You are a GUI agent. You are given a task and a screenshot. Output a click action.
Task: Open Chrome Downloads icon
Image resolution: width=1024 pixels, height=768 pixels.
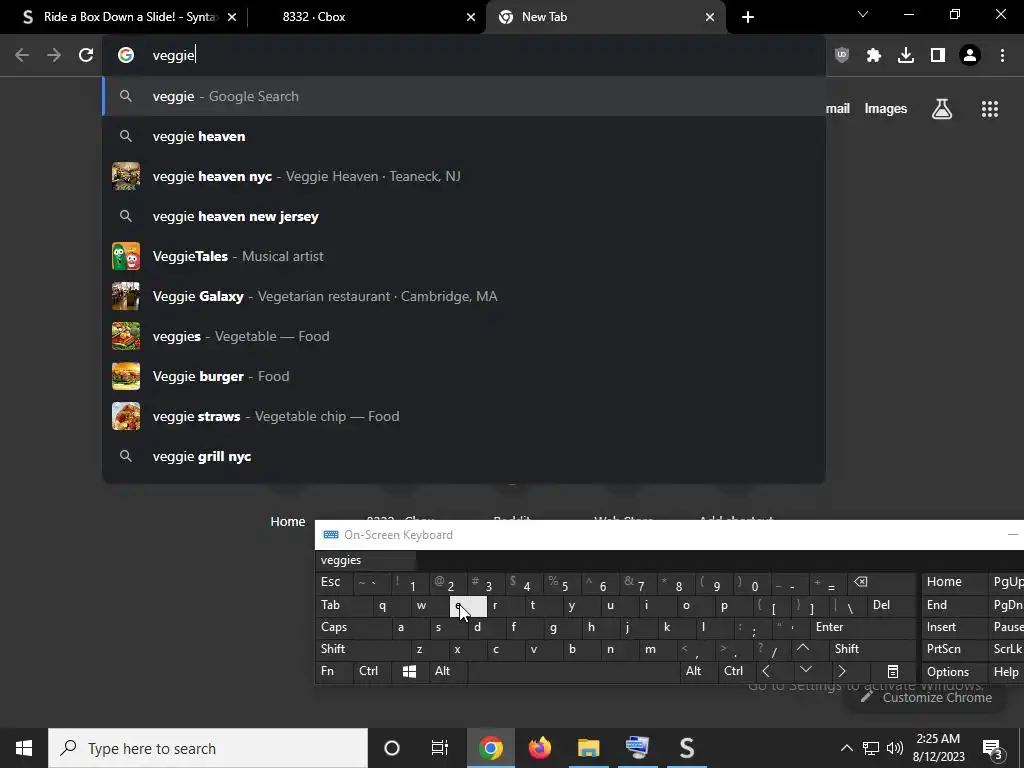click(x=906, y=55)
